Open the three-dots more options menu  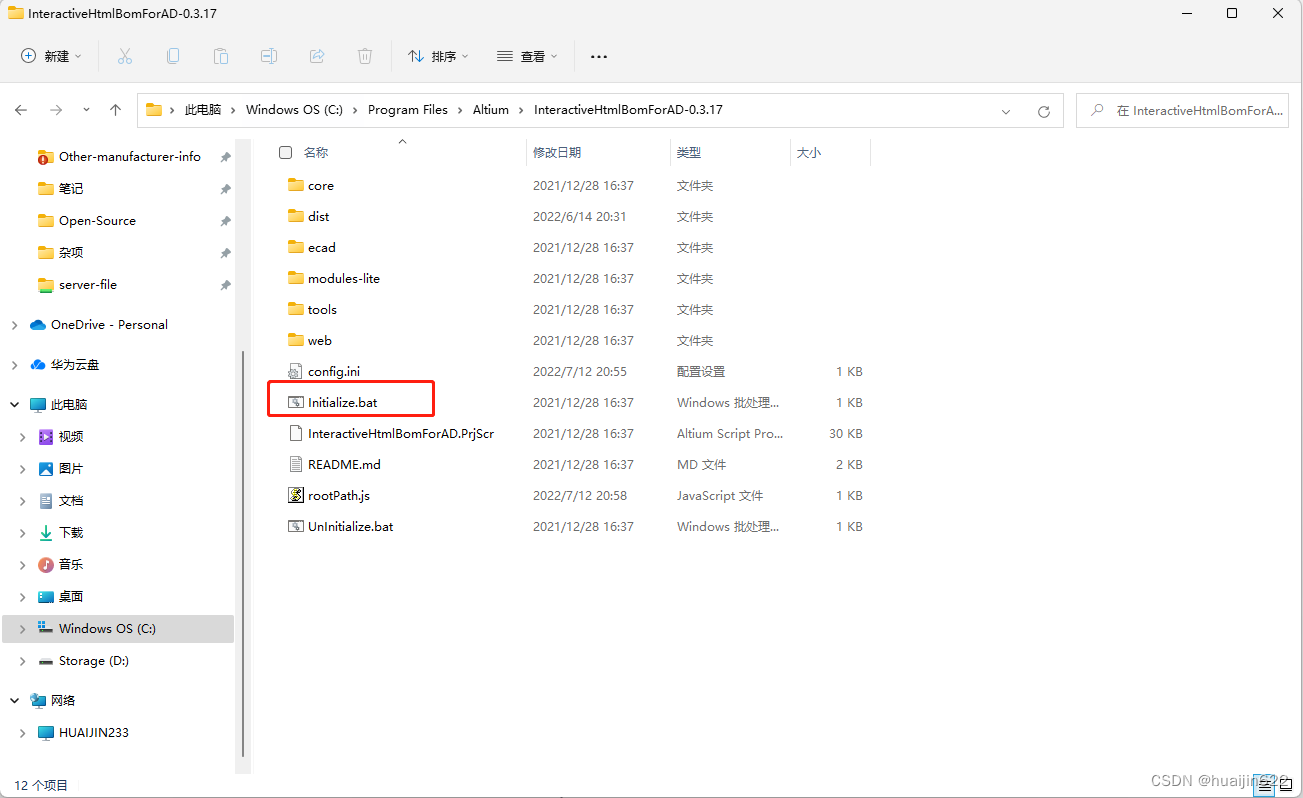coord(599,57)
